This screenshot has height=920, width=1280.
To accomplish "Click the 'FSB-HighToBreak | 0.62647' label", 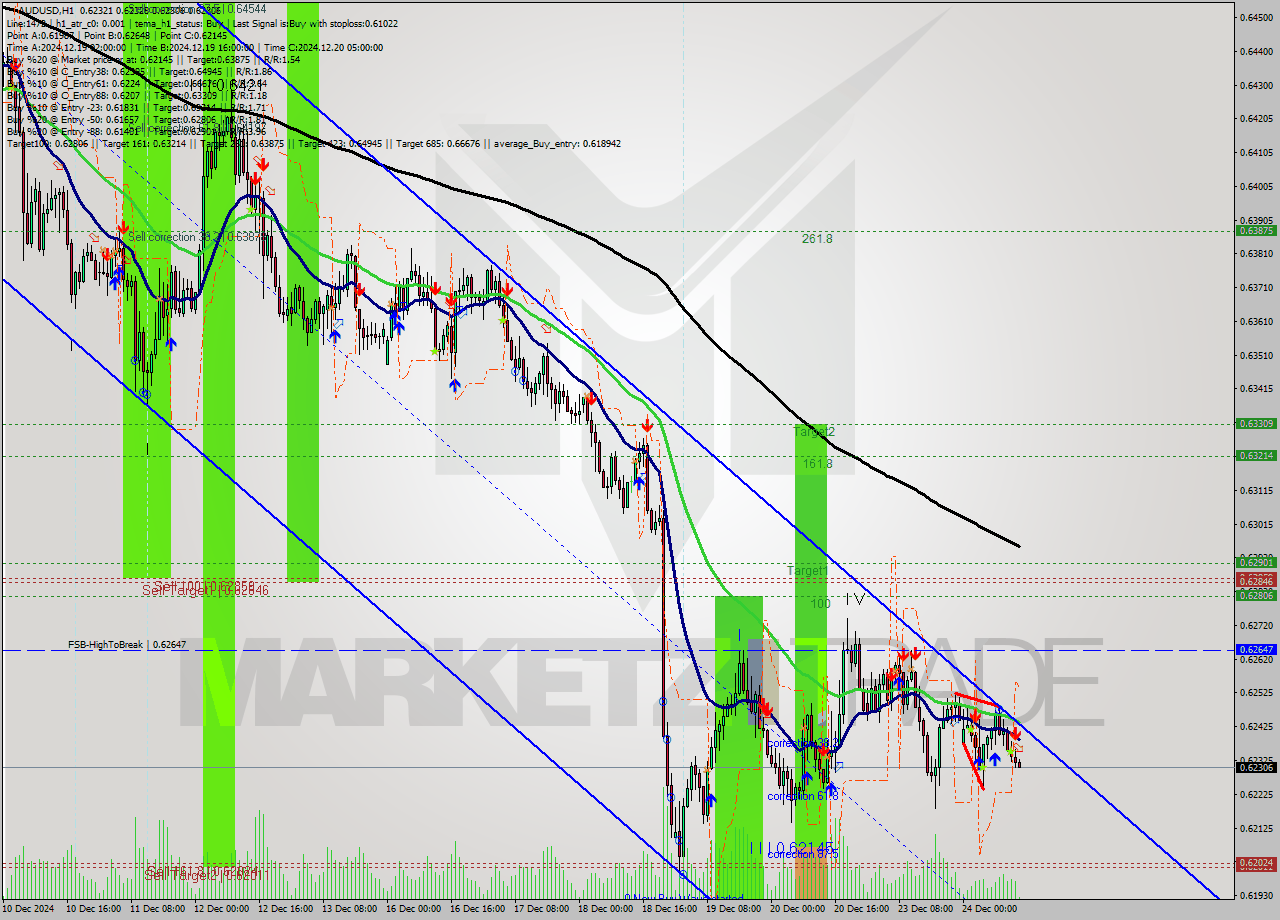I will [127, 645].
